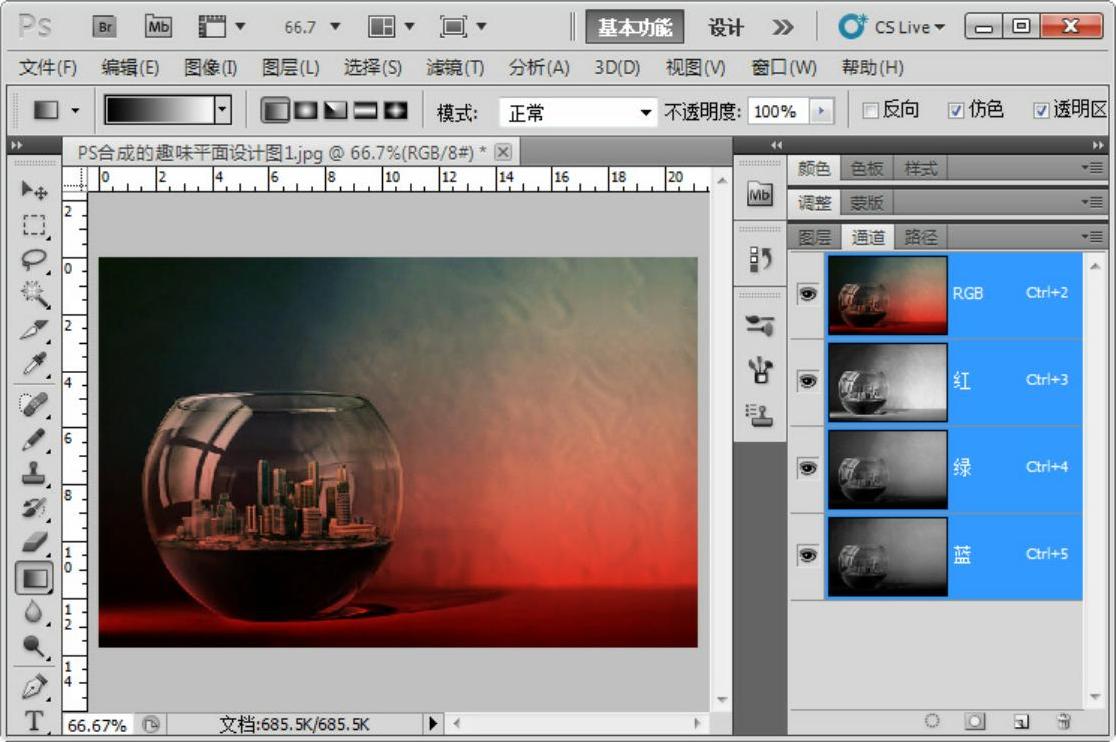Open the 滤镜(T) menu
This screenshot has width=1116, height=742.
pyautogui.click(x=455, y=67)
